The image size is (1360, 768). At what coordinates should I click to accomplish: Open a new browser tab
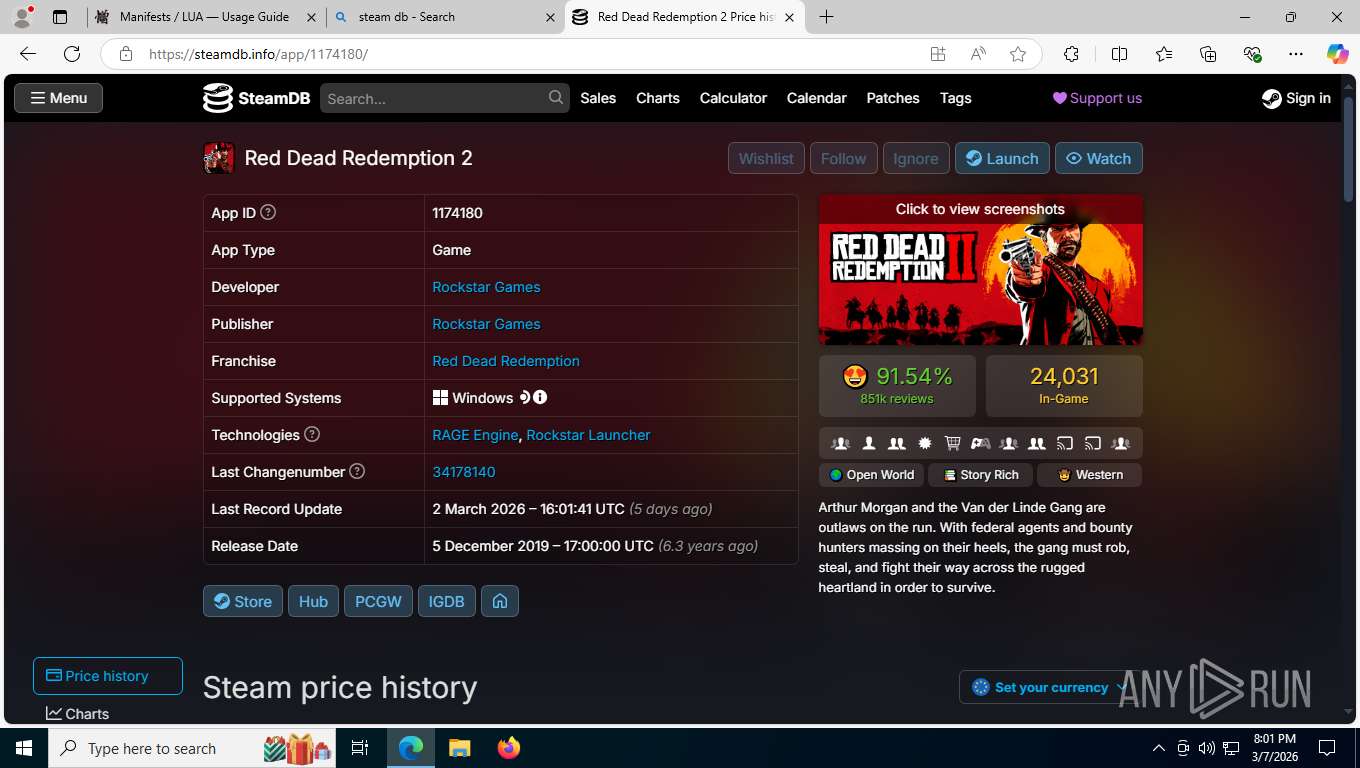(x=826, y=17)
